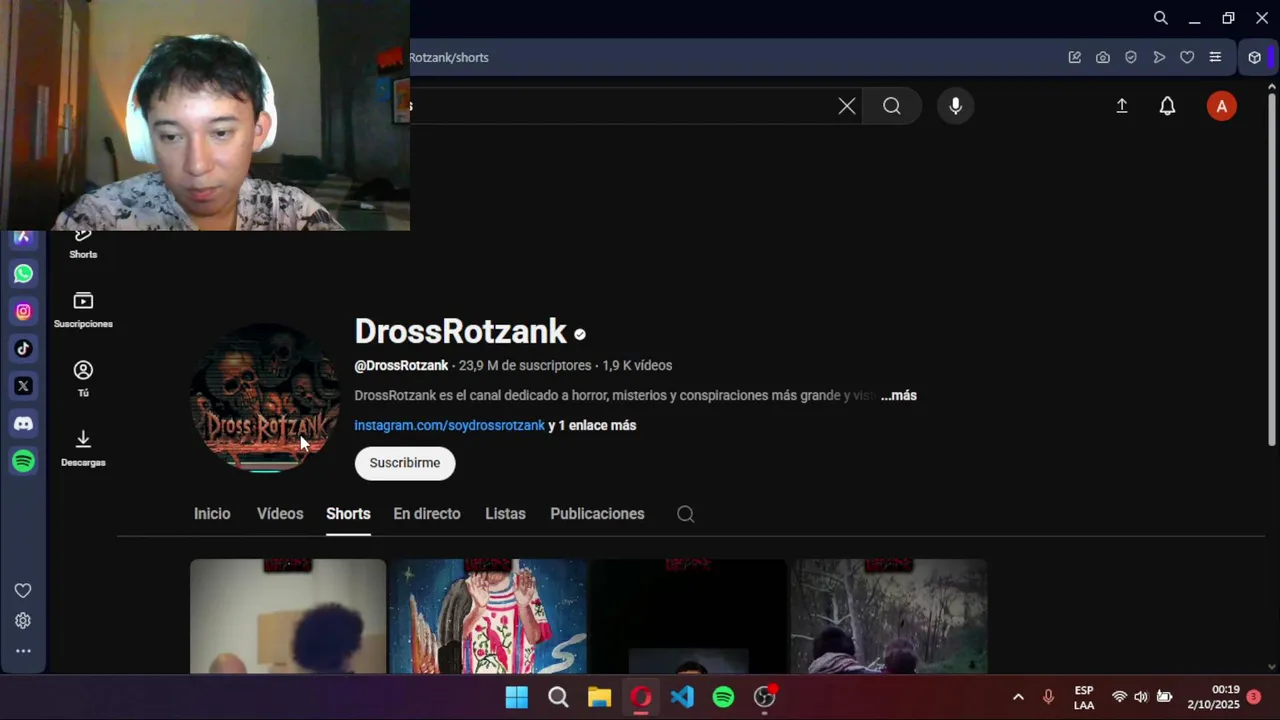
Task: Open the Opera privacy shield icon
Action: (x=1131, y=57)
